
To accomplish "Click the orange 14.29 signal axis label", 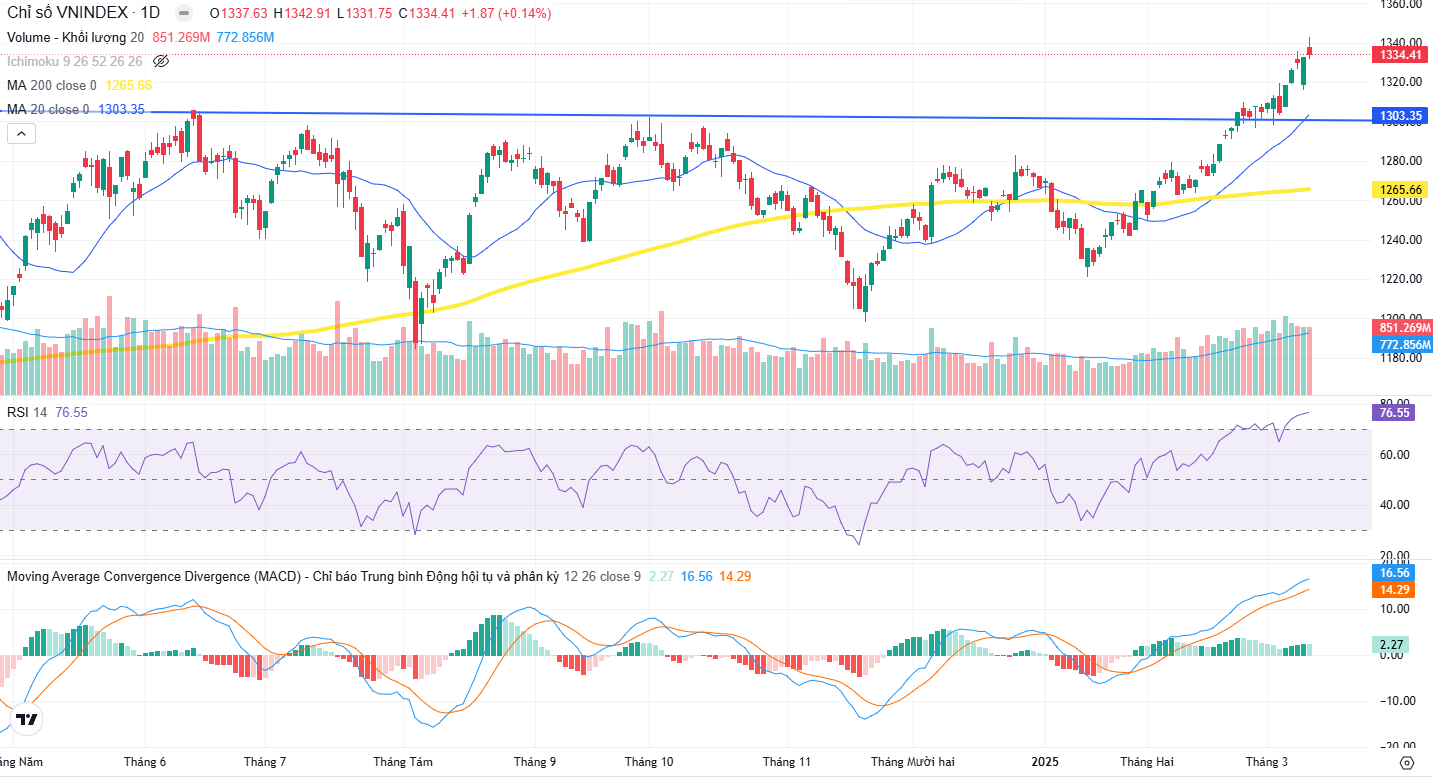I will 1394,590.
